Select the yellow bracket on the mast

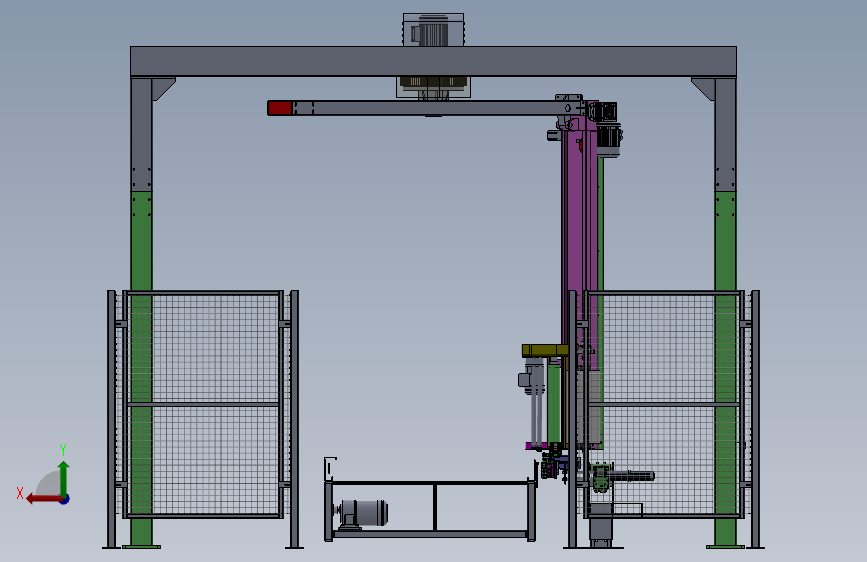coord(545,350)
